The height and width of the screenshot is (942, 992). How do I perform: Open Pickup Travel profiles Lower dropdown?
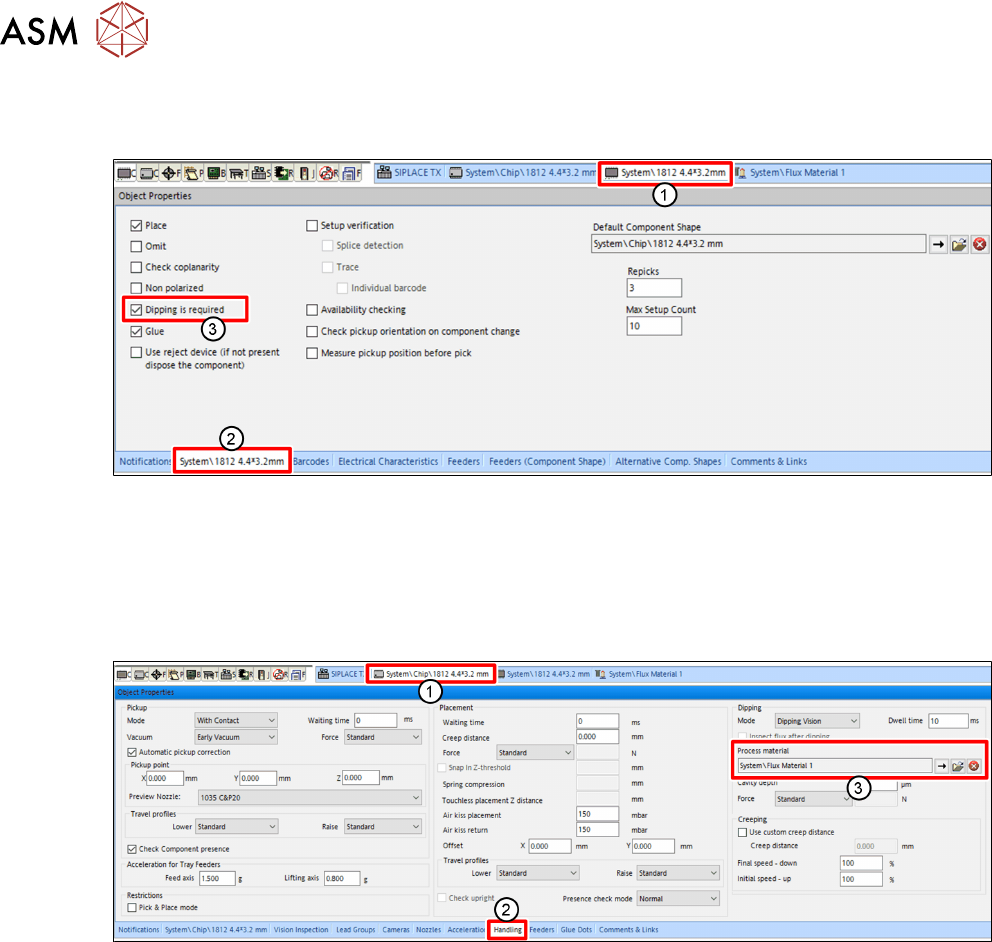pyautogui.click(x=236, y=827)
